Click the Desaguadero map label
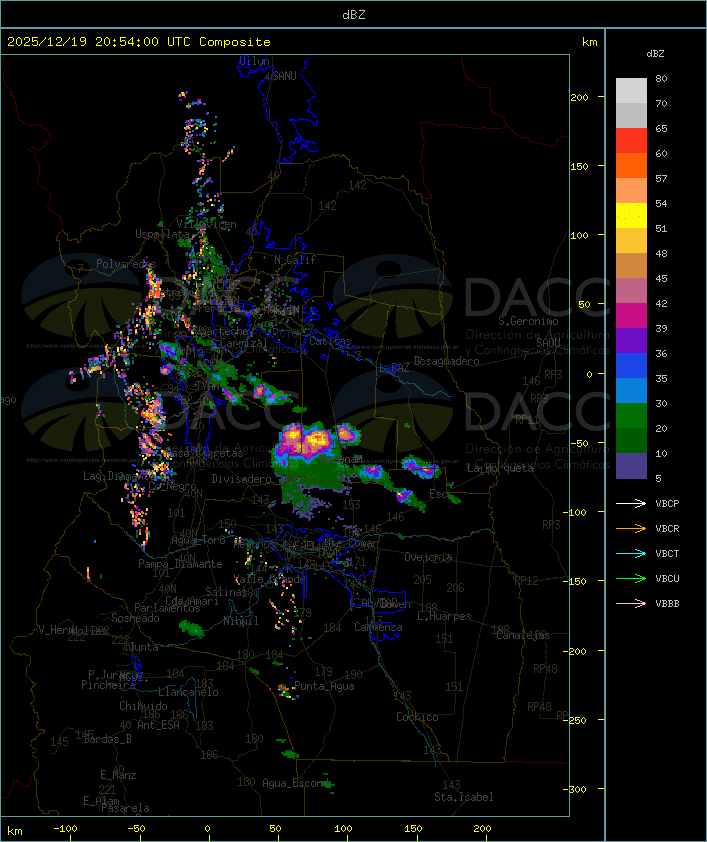707x842 pixels. coord(446,361)
